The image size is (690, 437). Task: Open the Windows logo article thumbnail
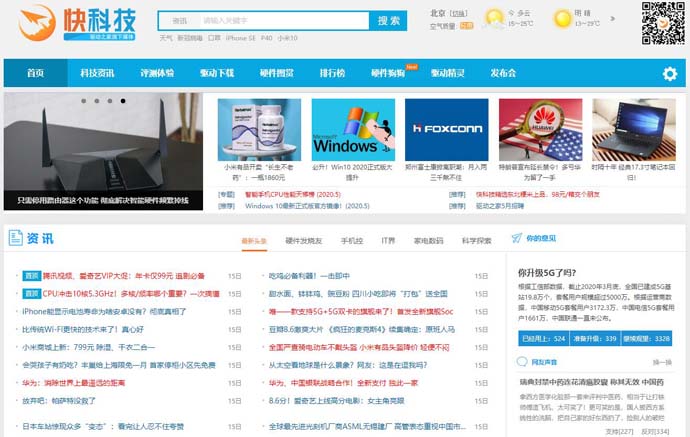(x=353, y=129)
